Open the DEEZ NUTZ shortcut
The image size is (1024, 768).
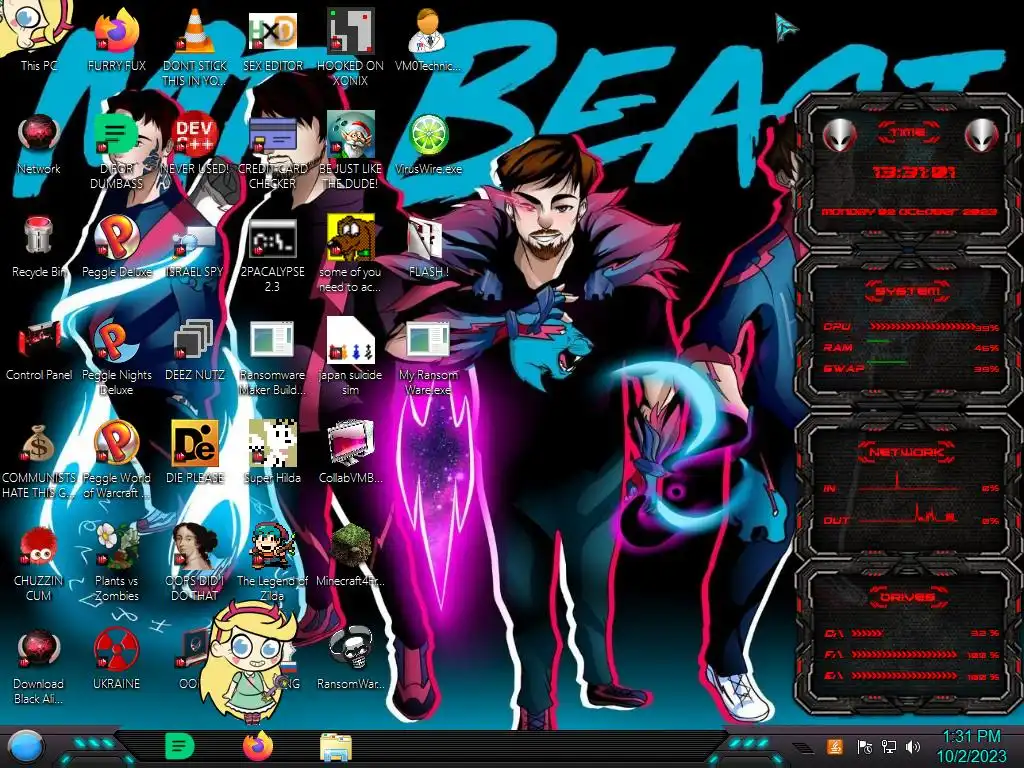[195, 350]
